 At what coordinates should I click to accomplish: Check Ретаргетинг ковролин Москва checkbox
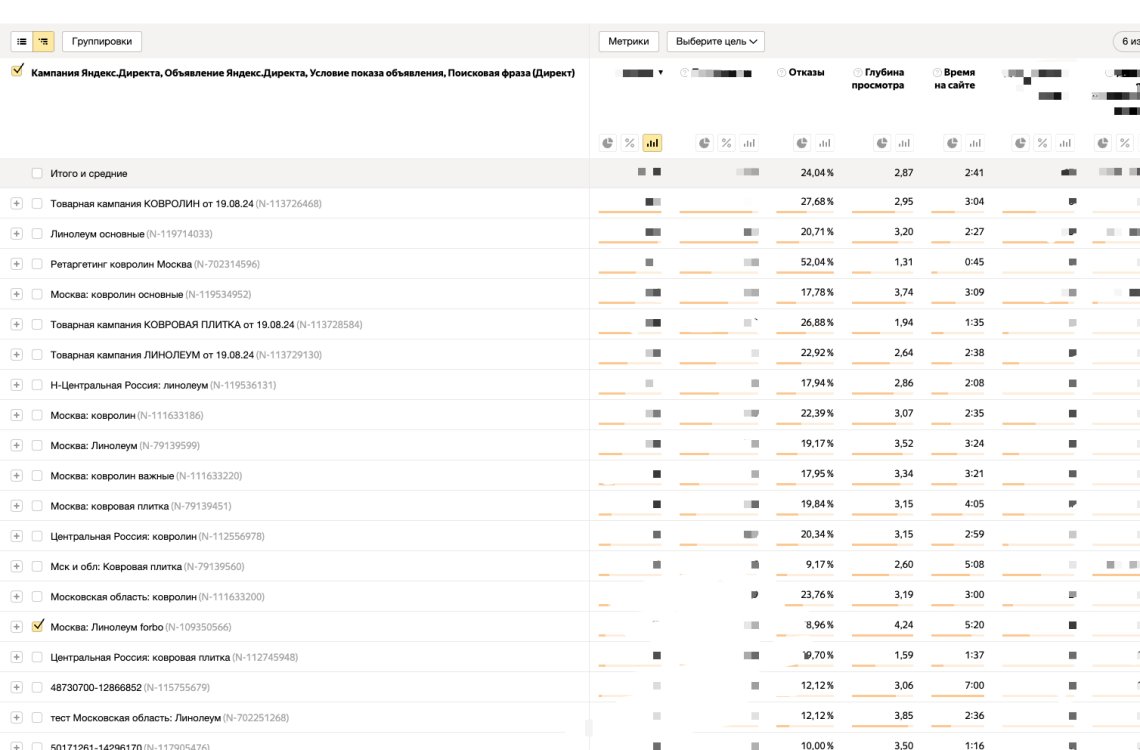[37, 264]
